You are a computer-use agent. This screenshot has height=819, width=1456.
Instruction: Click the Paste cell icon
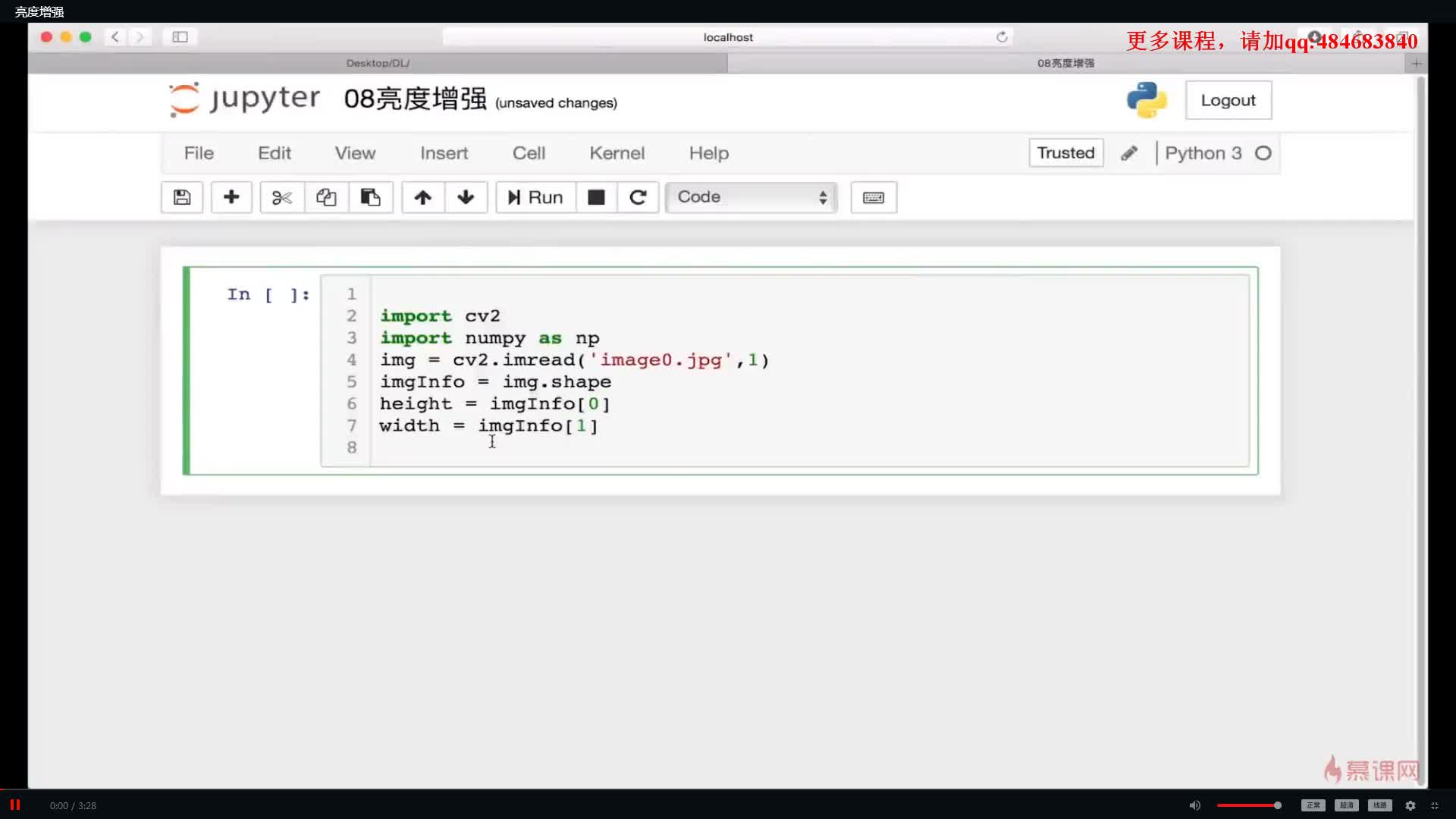click(x=370, y=197)
